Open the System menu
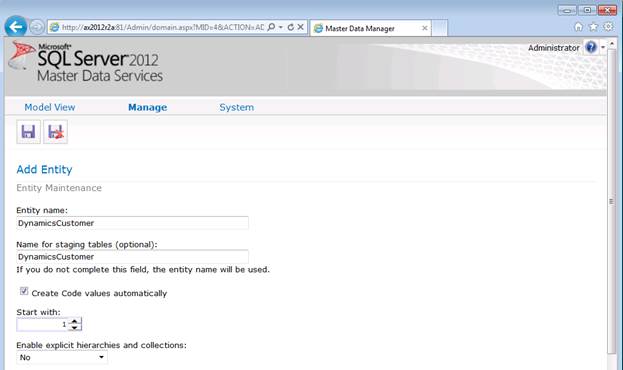The width and height of the screenshot is (623, 370). coord(236,107)
